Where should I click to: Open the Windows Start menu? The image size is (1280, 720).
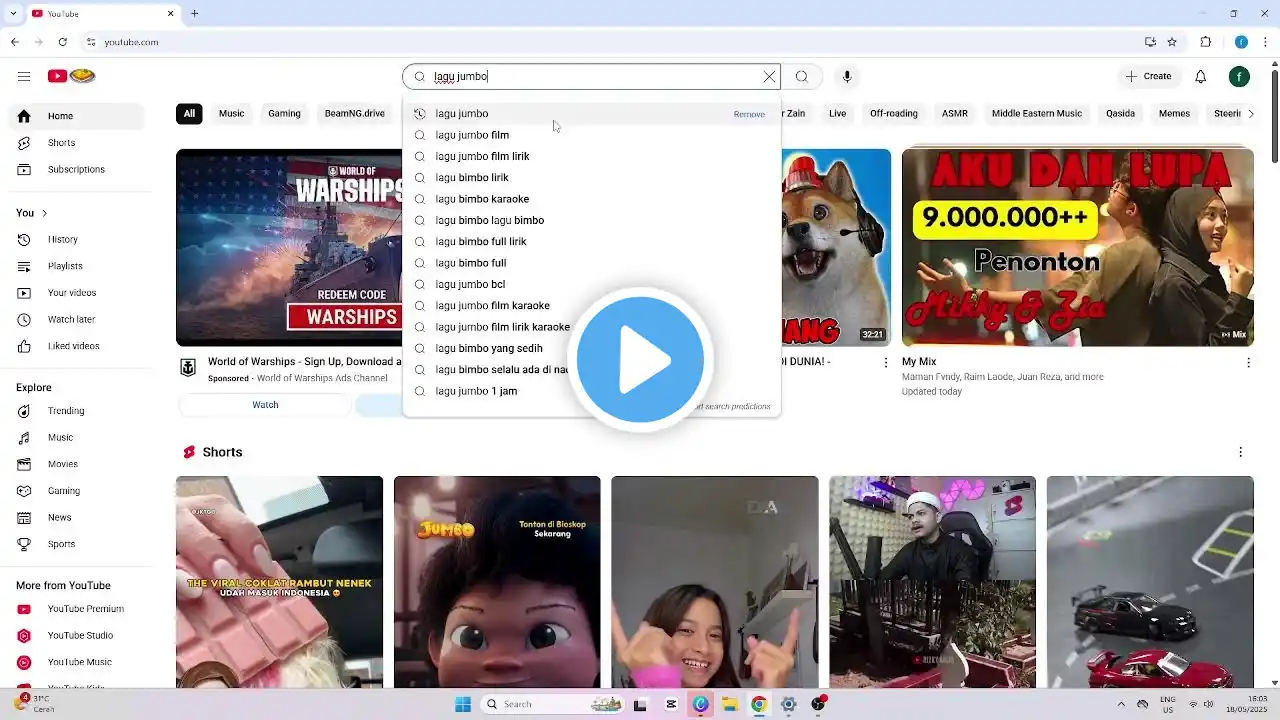coord(463,704)
